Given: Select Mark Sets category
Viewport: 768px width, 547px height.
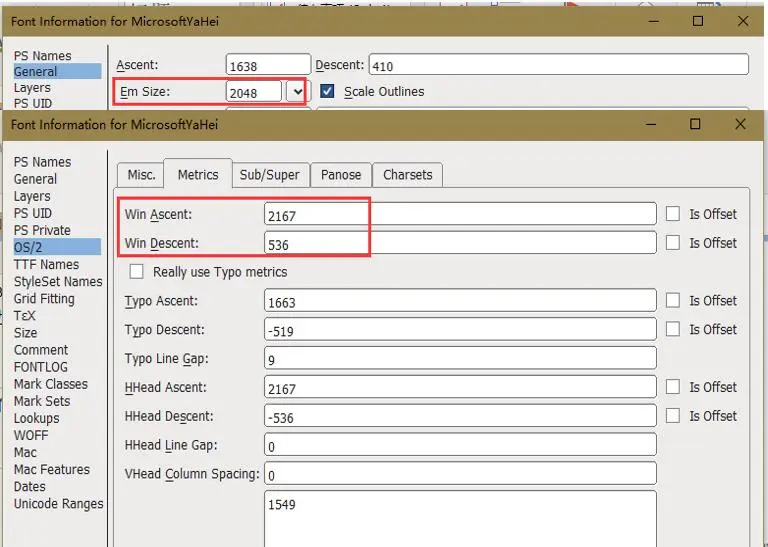Looking at the screenshot, I should 42,401.
